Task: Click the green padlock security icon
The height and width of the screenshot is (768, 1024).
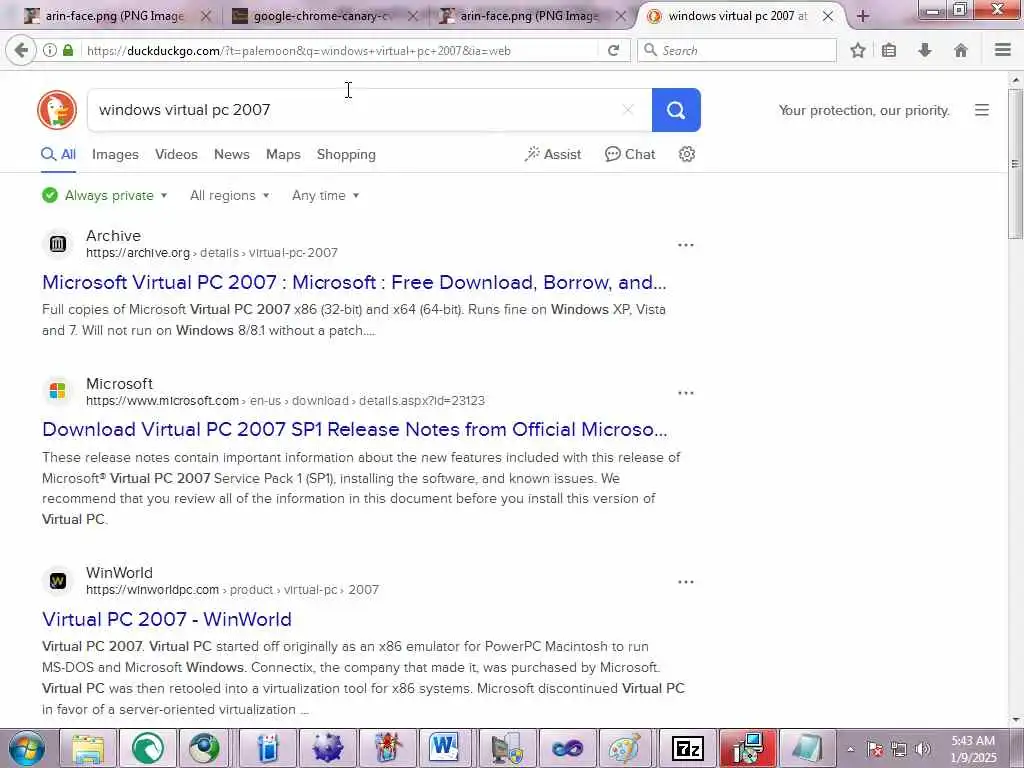Action: (x=68, y=50)
